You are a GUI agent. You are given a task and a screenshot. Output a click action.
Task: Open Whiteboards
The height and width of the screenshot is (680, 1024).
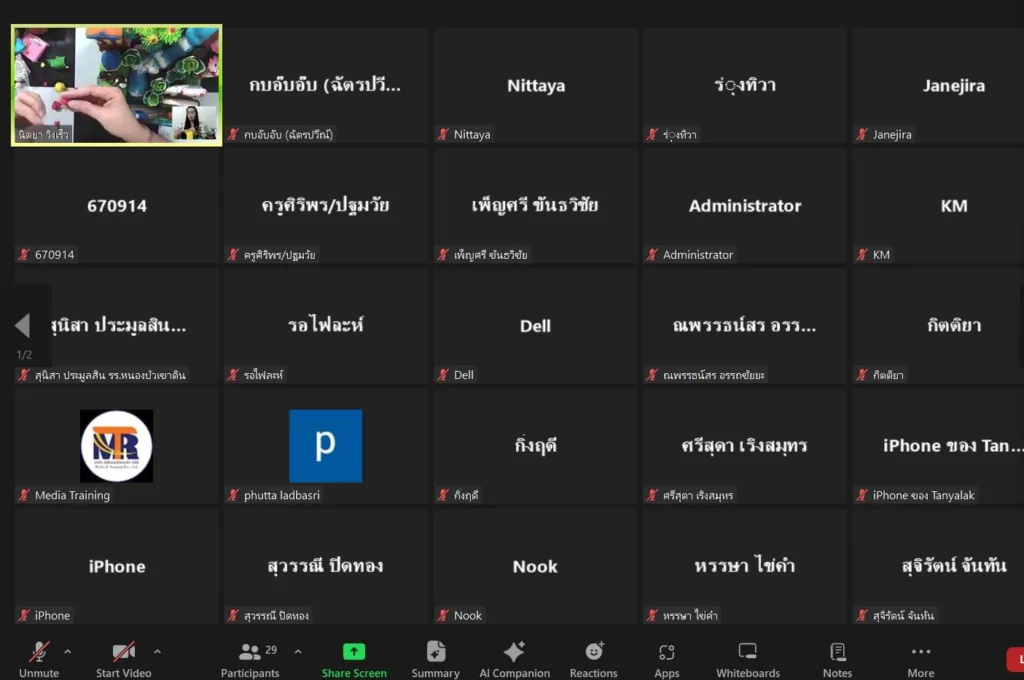[747, 657]
